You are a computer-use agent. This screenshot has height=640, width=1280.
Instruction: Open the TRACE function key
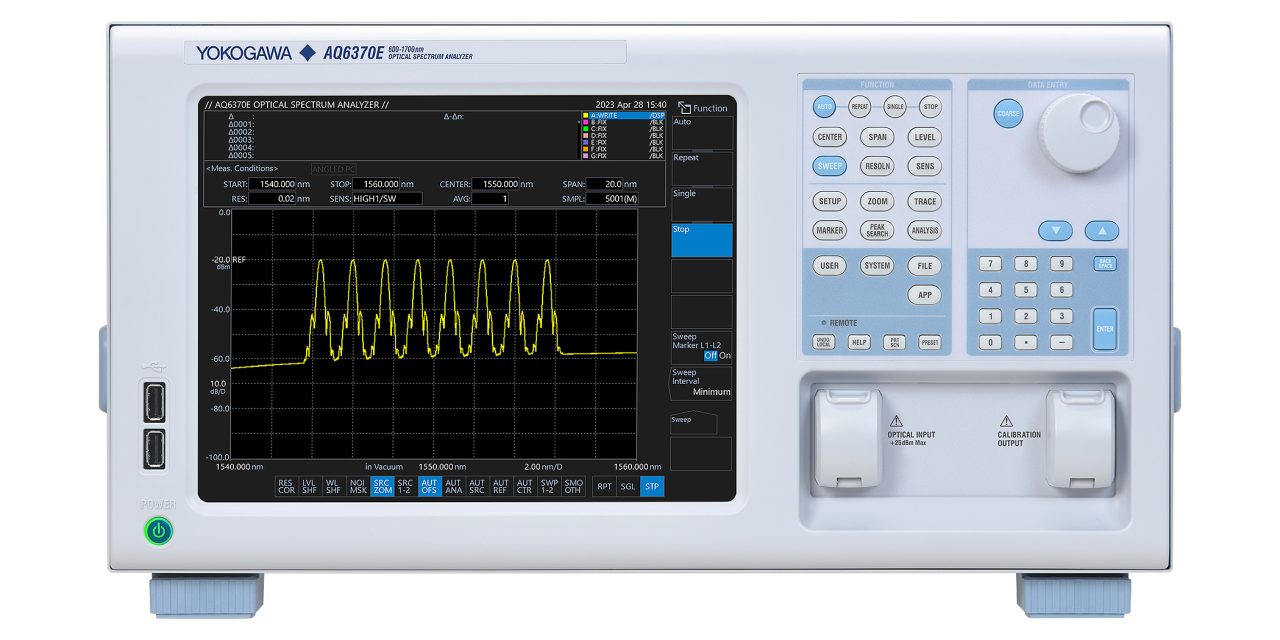click(925, 201)
